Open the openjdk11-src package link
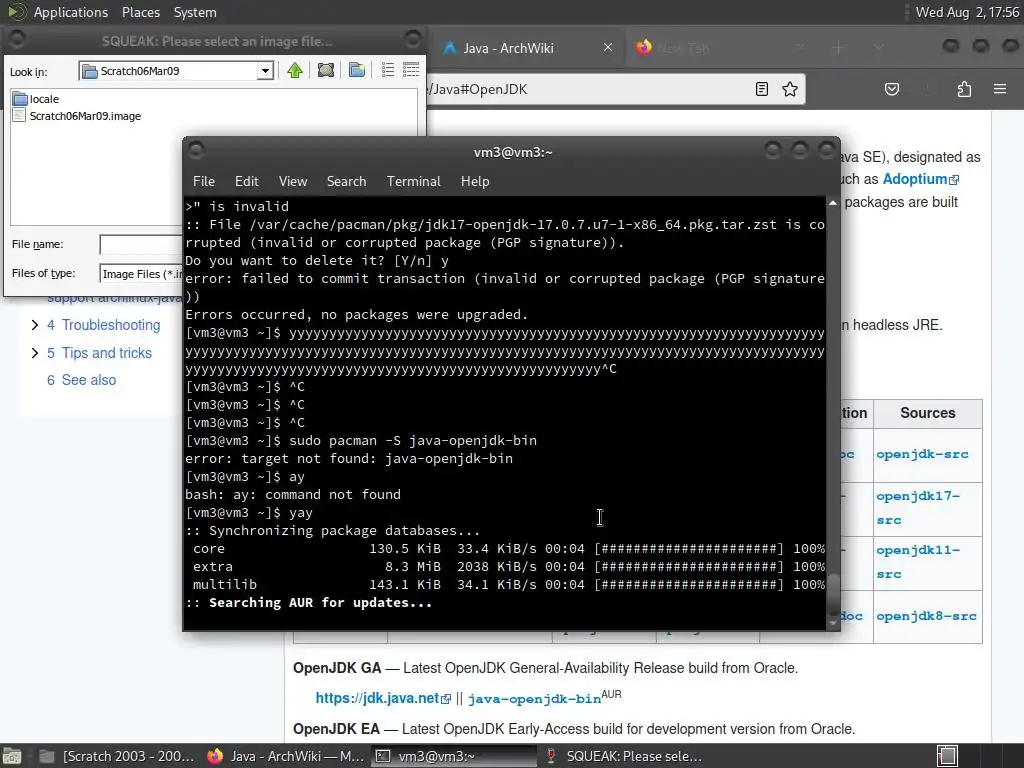Screen dimensions: 1024x768 click(x=918, y=562)
